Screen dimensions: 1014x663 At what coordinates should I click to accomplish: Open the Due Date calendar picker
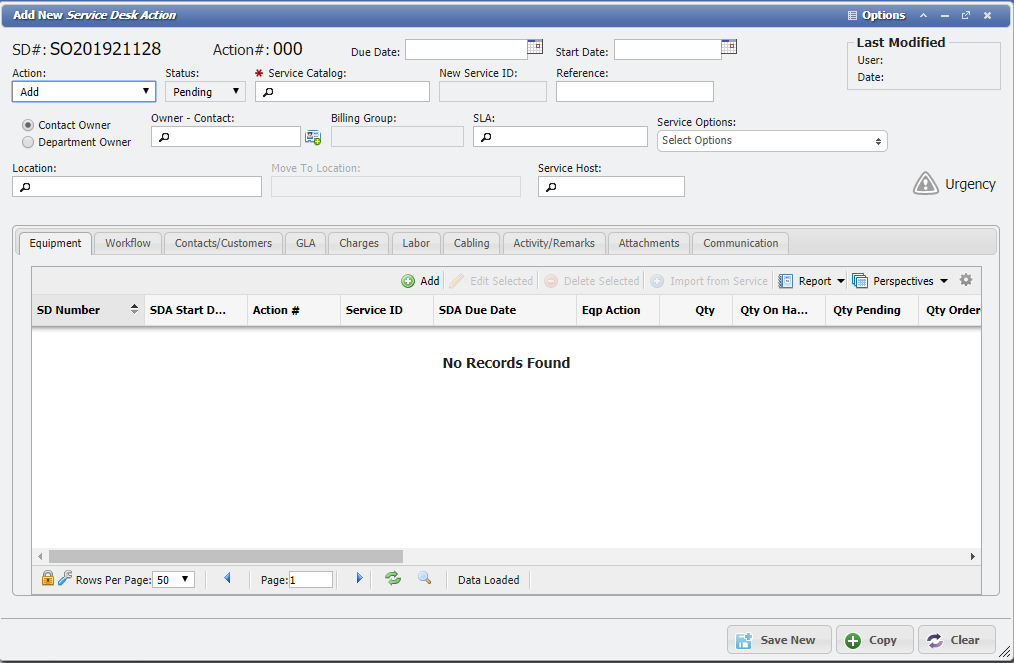(534, 46)
